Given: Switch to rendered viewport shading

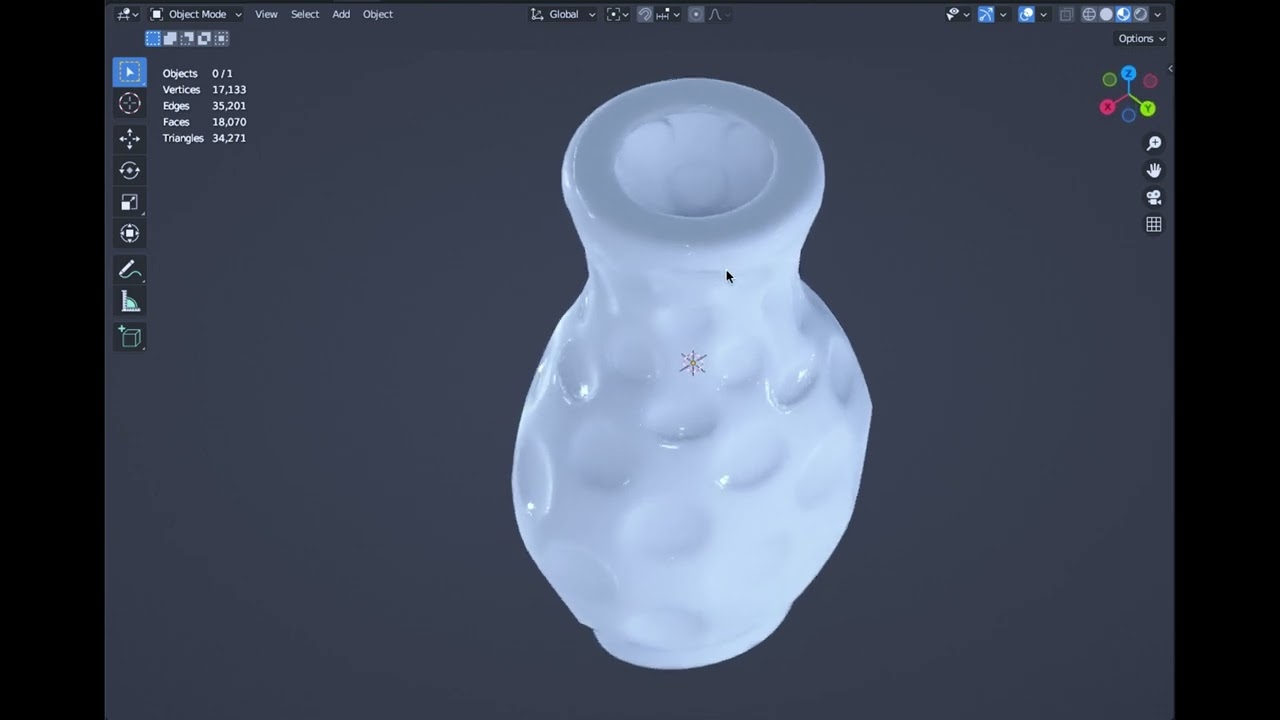Looking at the screenshot, I should click(1140, 14).
